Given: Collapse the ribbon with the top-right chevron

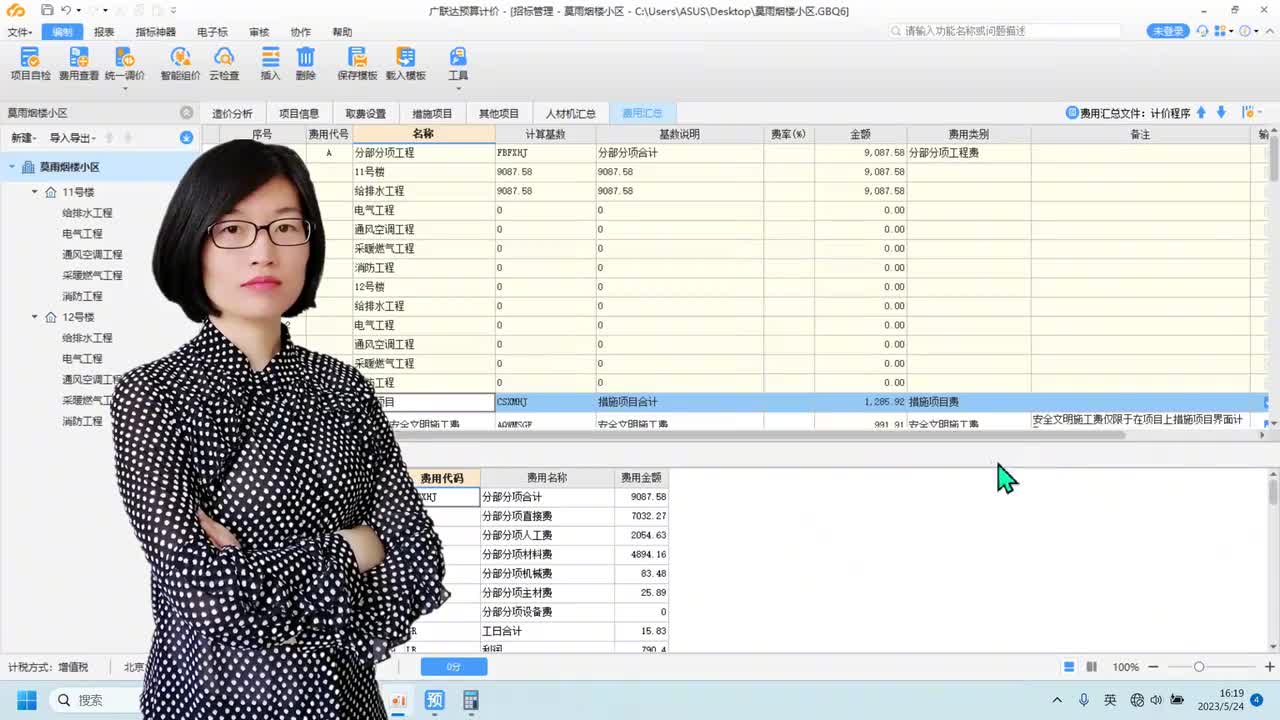Looking at the screenshot, I should coord(1269,31).
